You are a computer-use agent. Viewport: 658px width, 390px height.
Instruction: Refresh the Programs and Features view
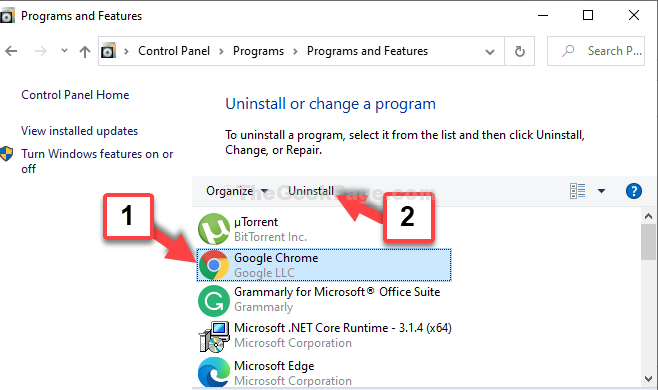tap(520, 51)
